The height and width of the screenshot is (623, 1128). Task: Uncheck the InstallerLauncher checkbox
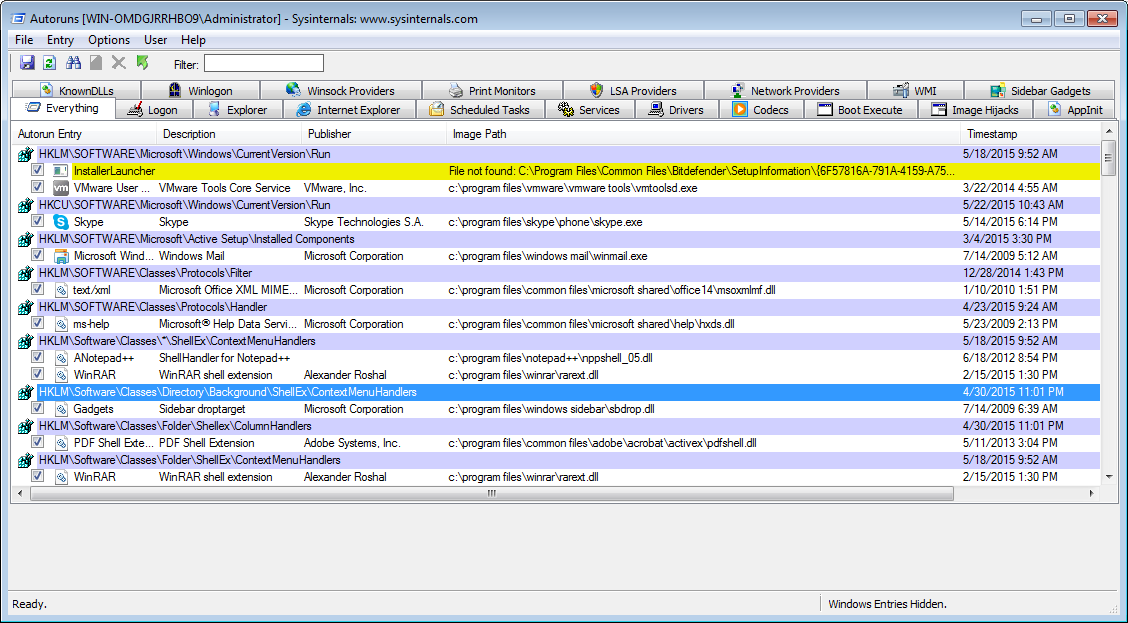[37, 170]
